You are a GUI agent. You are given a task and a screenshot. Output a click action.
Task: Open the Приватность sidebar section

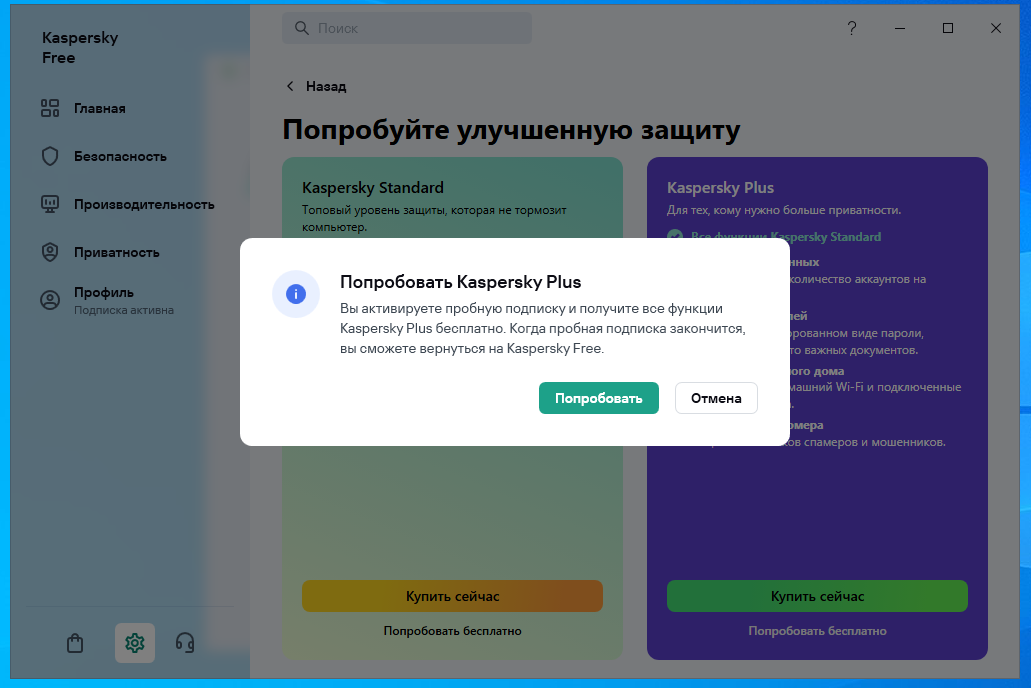click(116, 253)
